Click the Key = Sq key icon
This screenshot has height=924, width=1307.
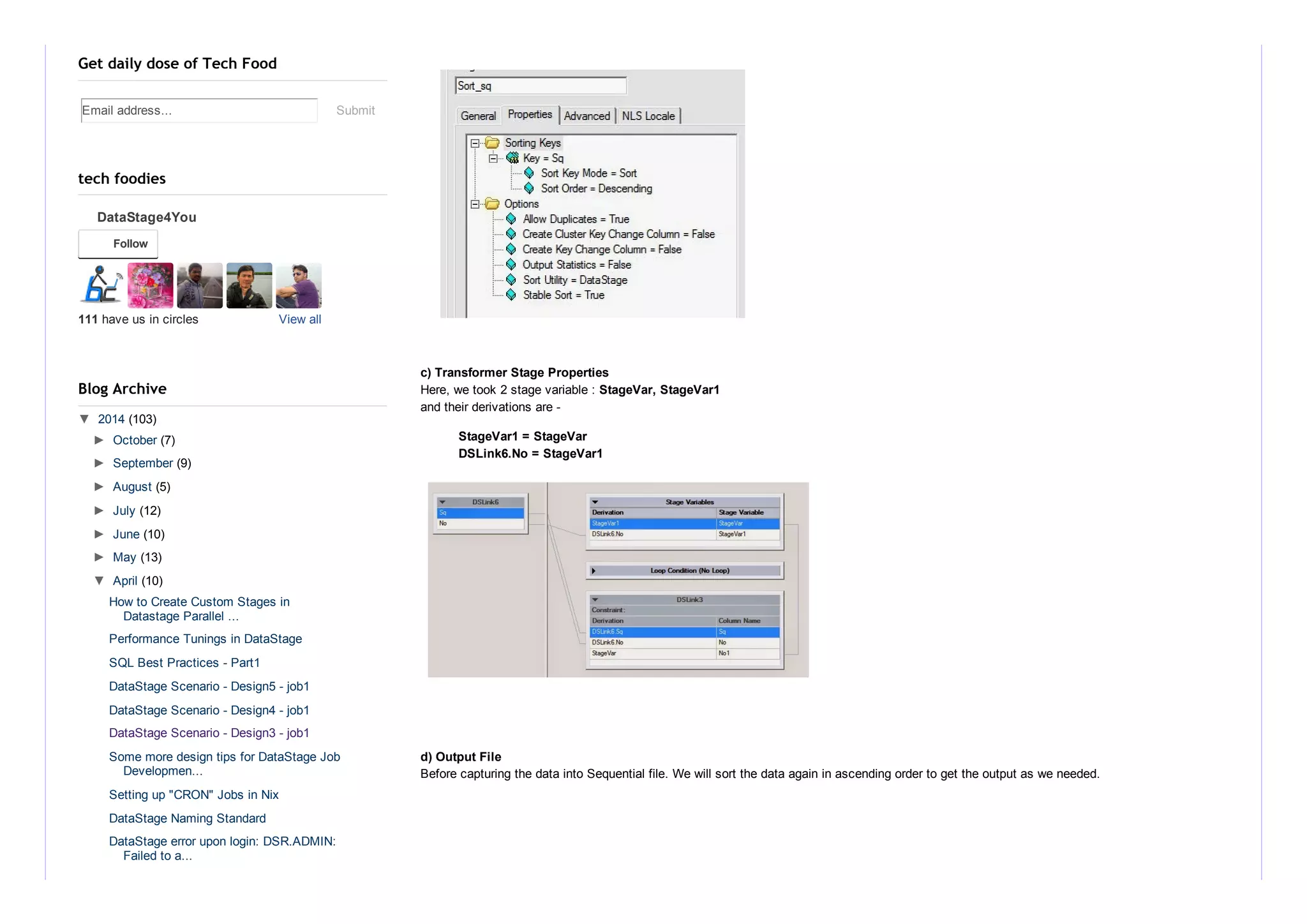point(512,158)
